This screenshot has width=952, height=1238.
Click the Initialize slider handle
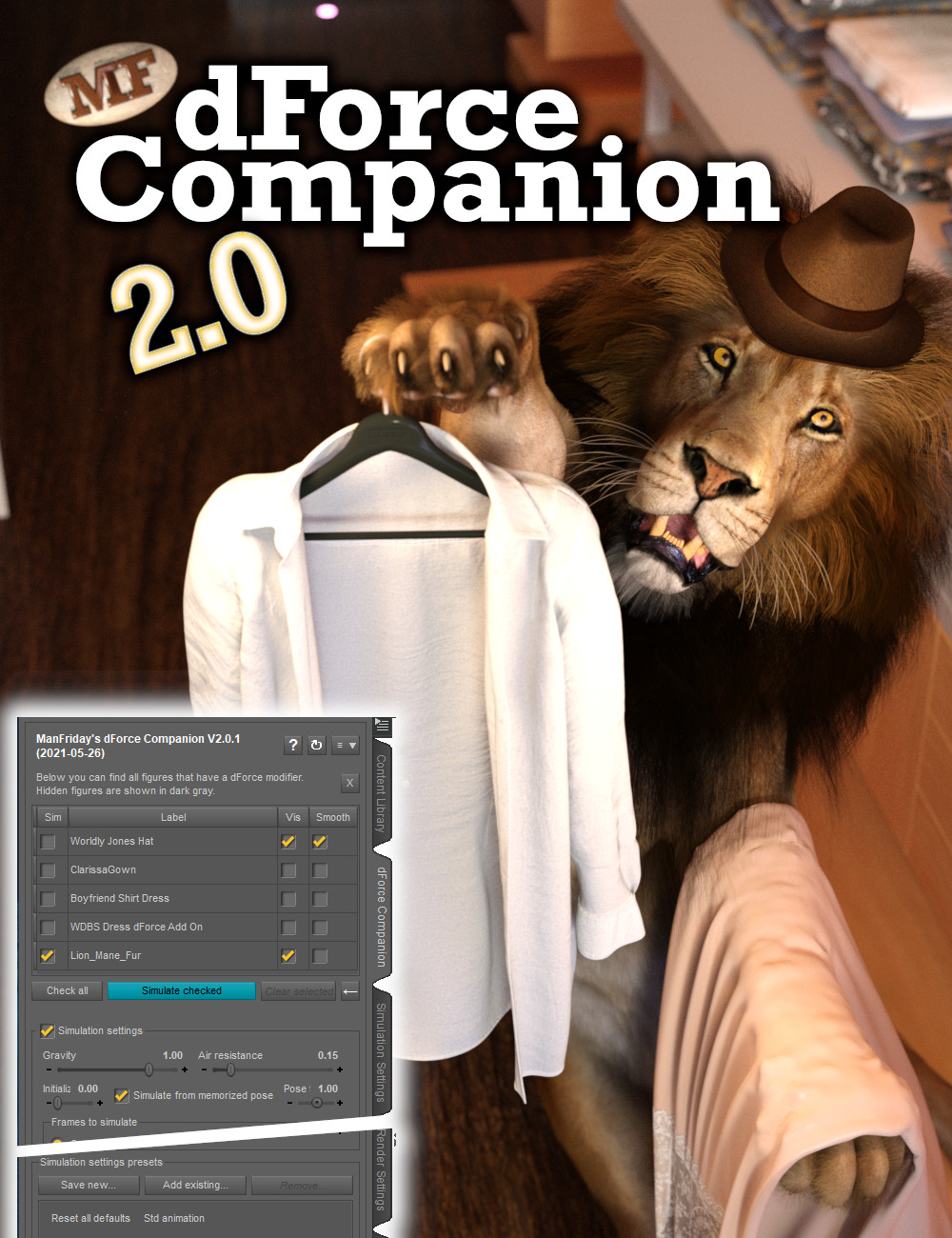(x=57, y=1104)
